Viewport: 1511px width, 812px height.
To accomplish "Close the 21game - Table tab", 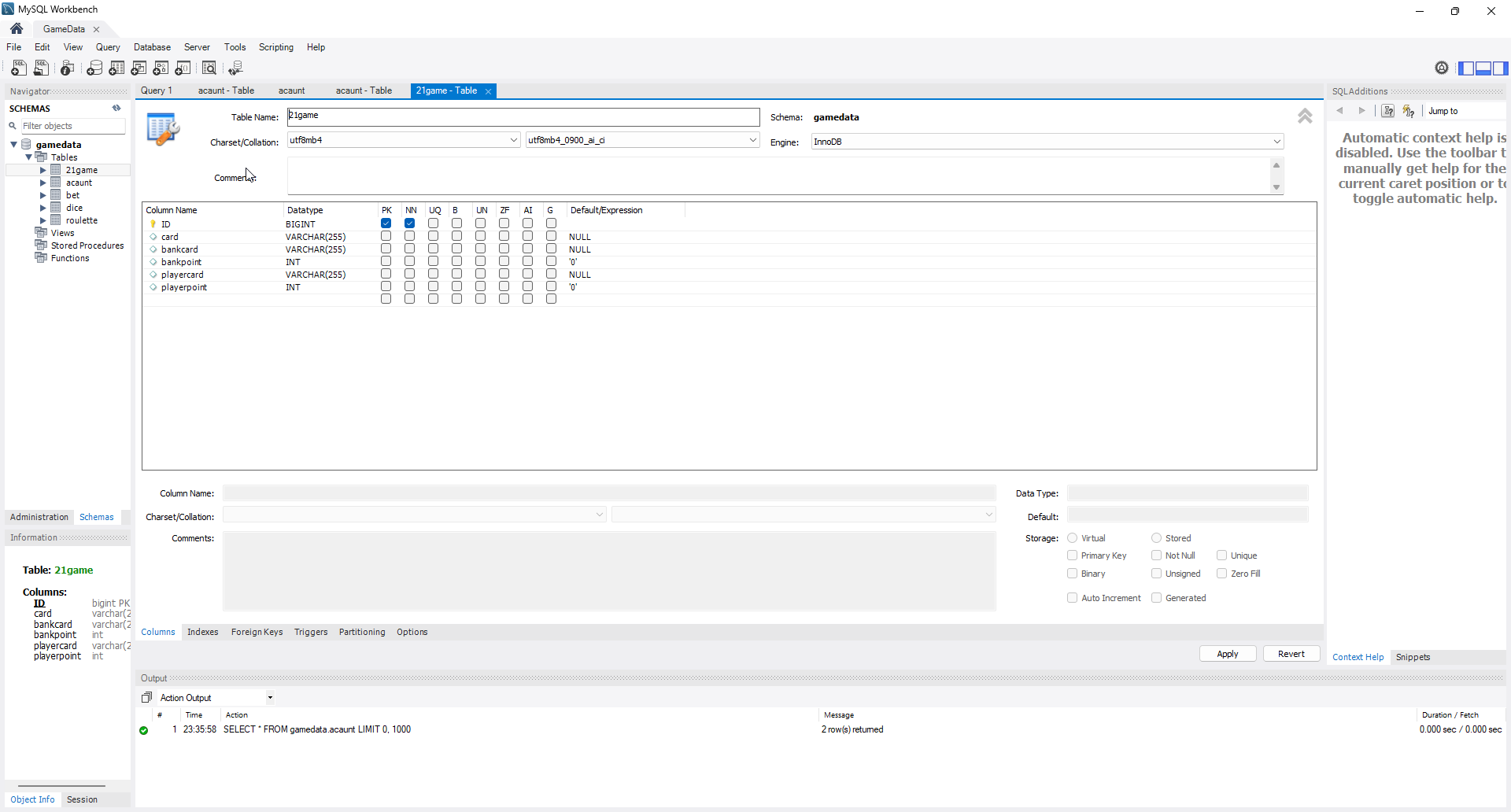I will tap(488, 91).
